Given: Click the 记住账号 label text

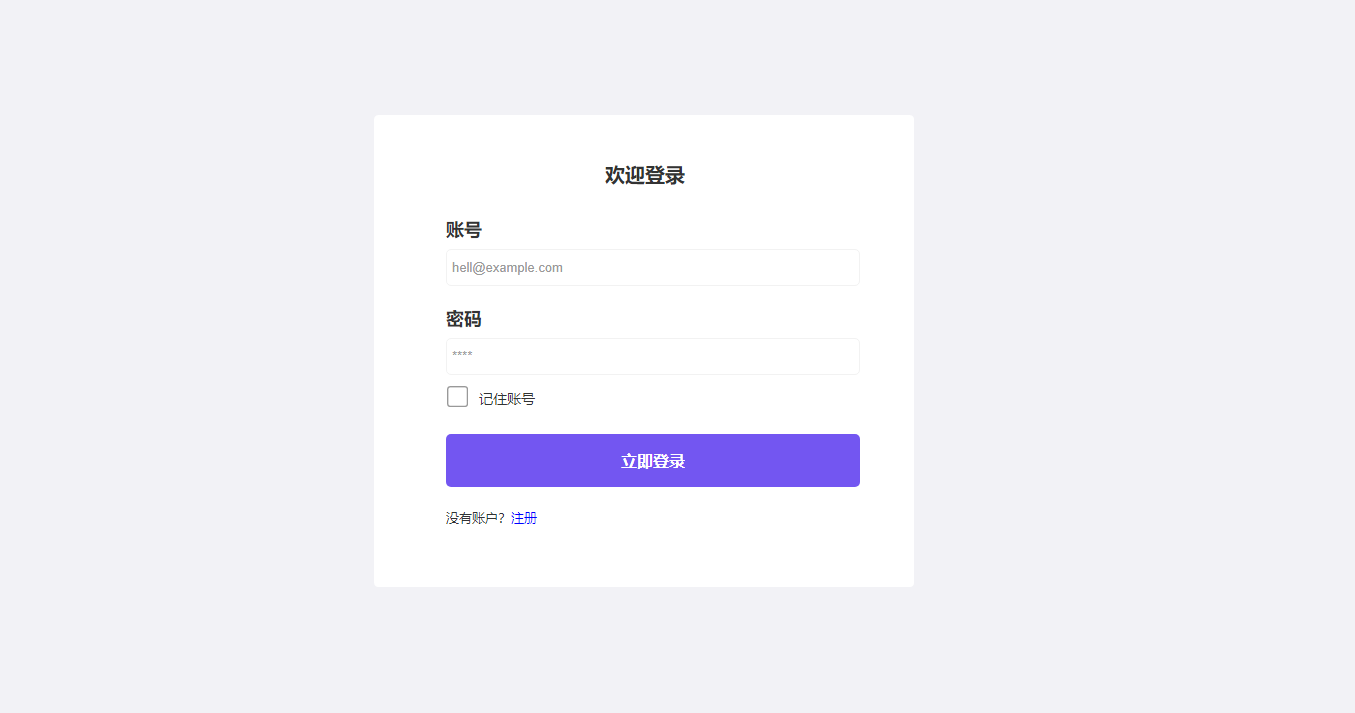Looking at the screenshot, I should [x=507, y=399].
